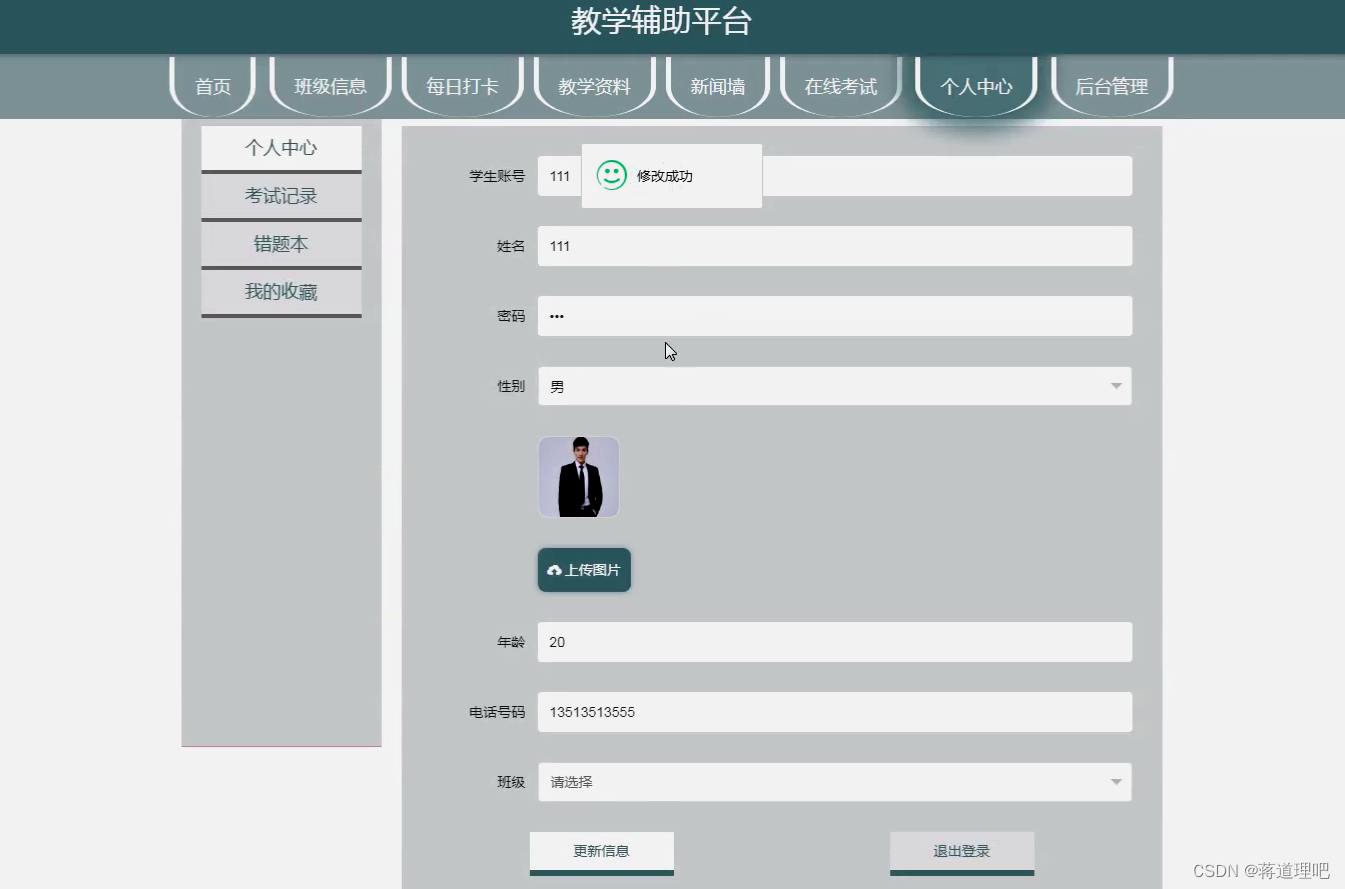Open the 新闻墙 page
Viewport: 1345px width, 889px height.
pyautogui.click(x=717, y=86)
